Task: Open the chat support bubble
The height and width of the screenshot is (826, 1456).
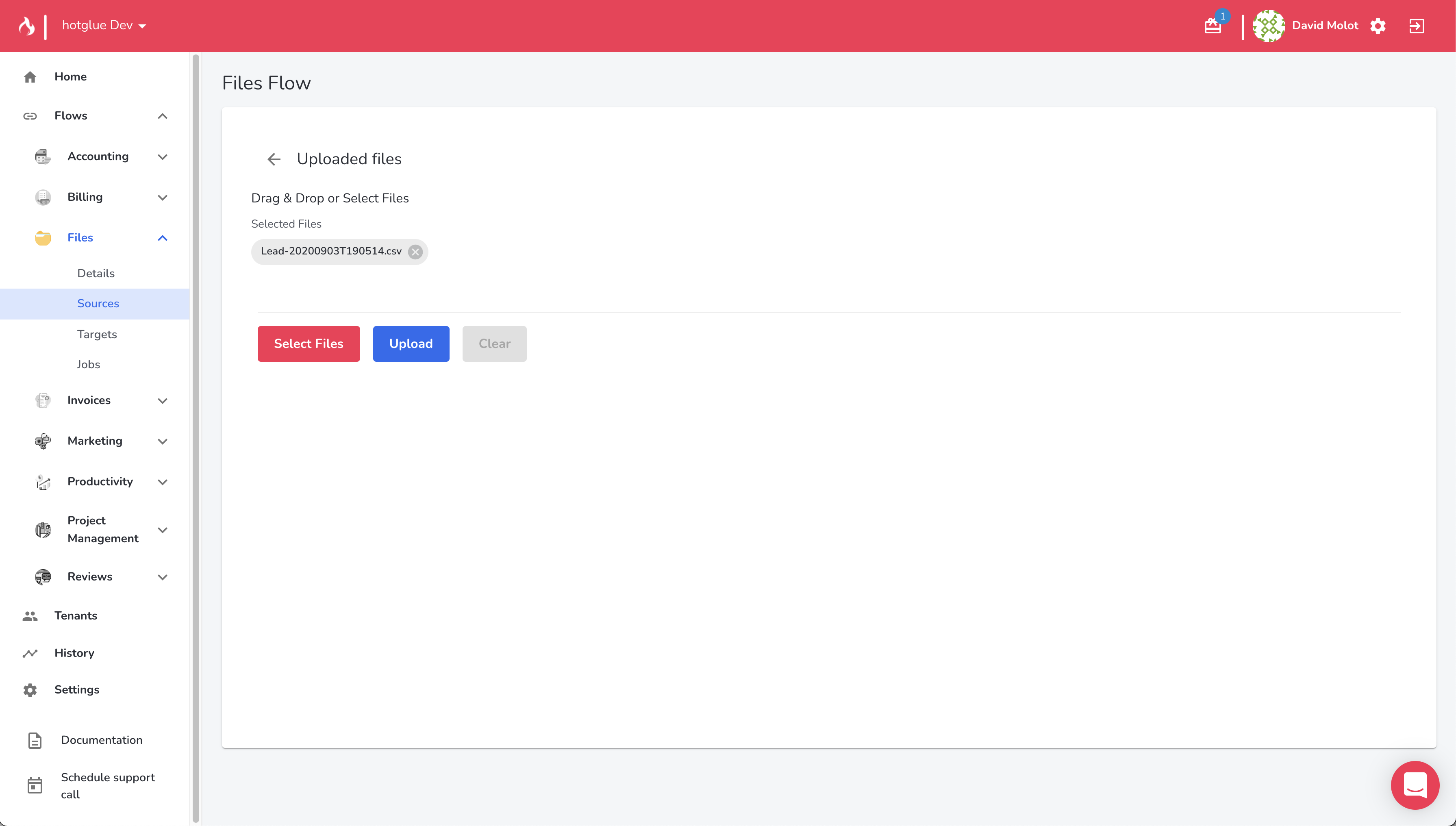Action: click(1415, 785)
